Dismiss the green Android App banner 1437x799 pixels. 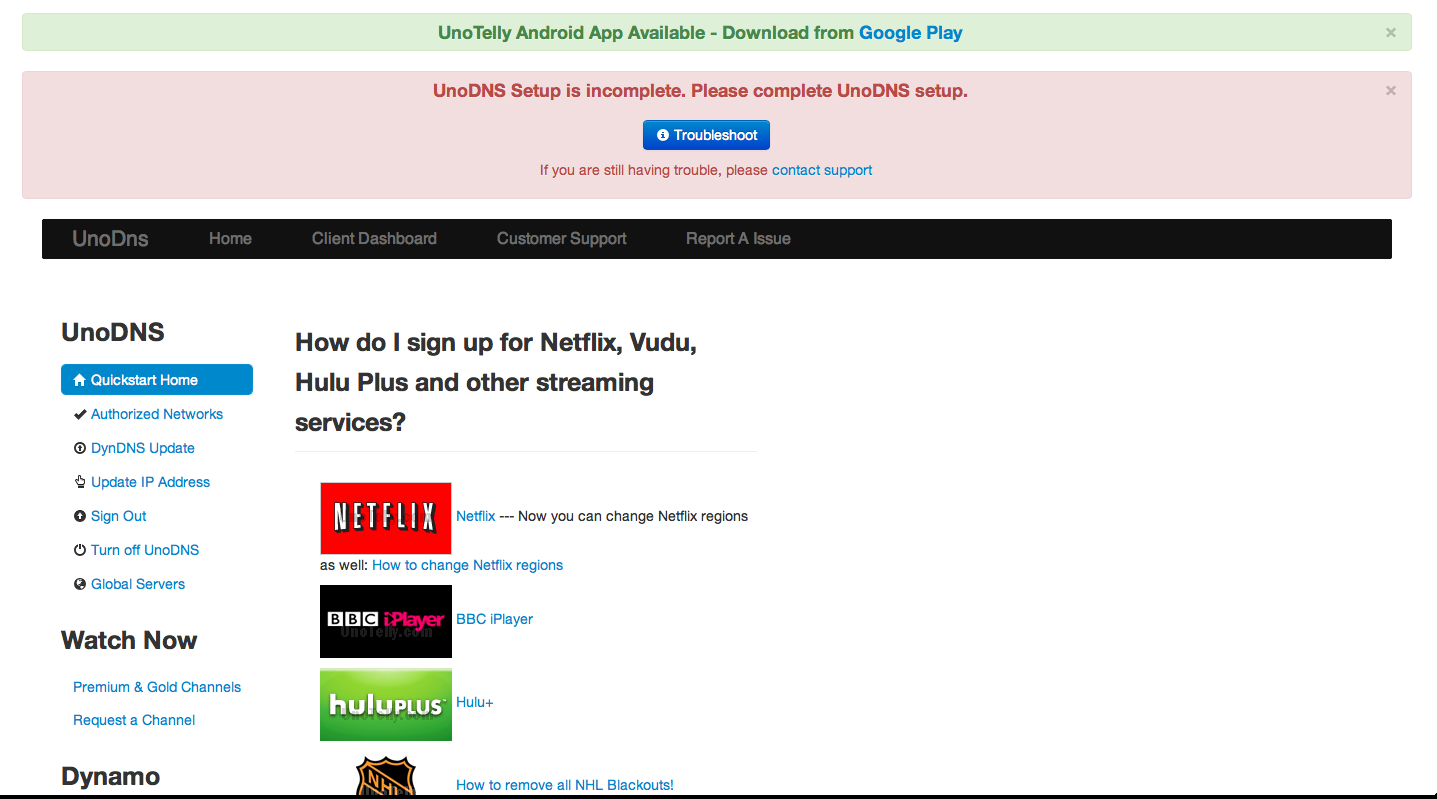(1390, 33)
